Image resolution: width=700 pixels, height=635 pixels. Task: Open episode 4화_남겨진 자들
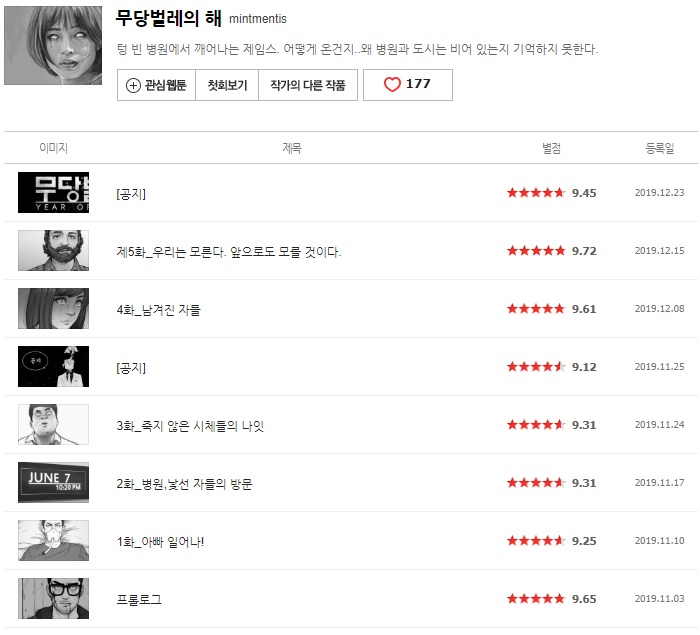158,309
